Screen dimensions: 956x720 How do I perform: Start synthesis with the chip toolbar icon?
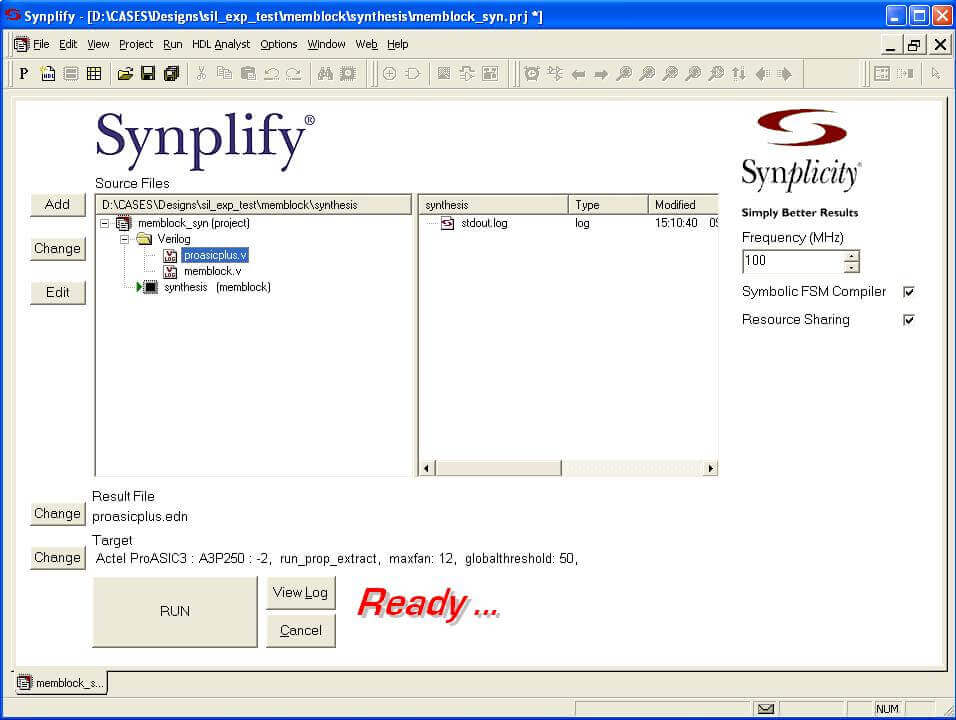[x=347, y=73]
